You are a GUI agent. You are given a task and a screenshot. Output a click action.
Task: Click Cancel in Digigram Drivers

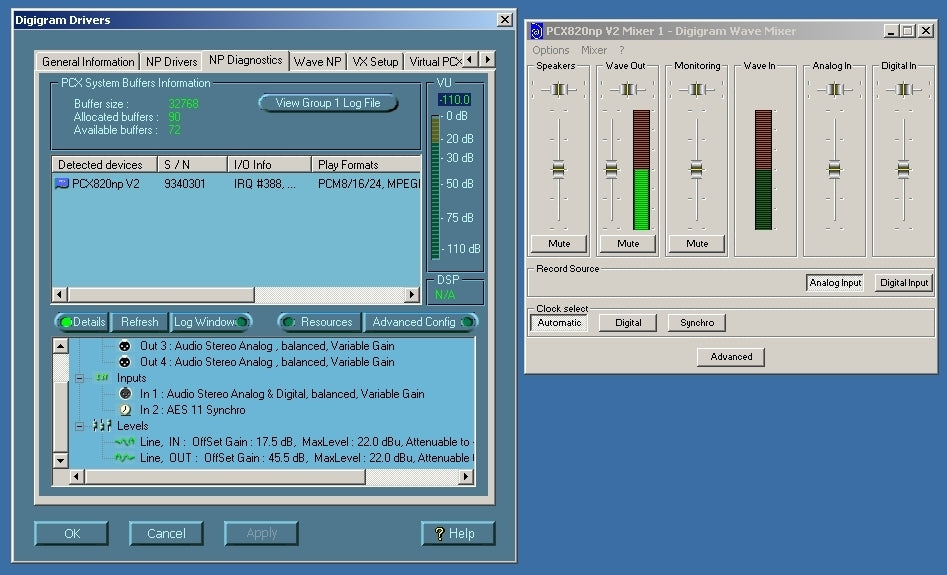[x=166, y=533]
